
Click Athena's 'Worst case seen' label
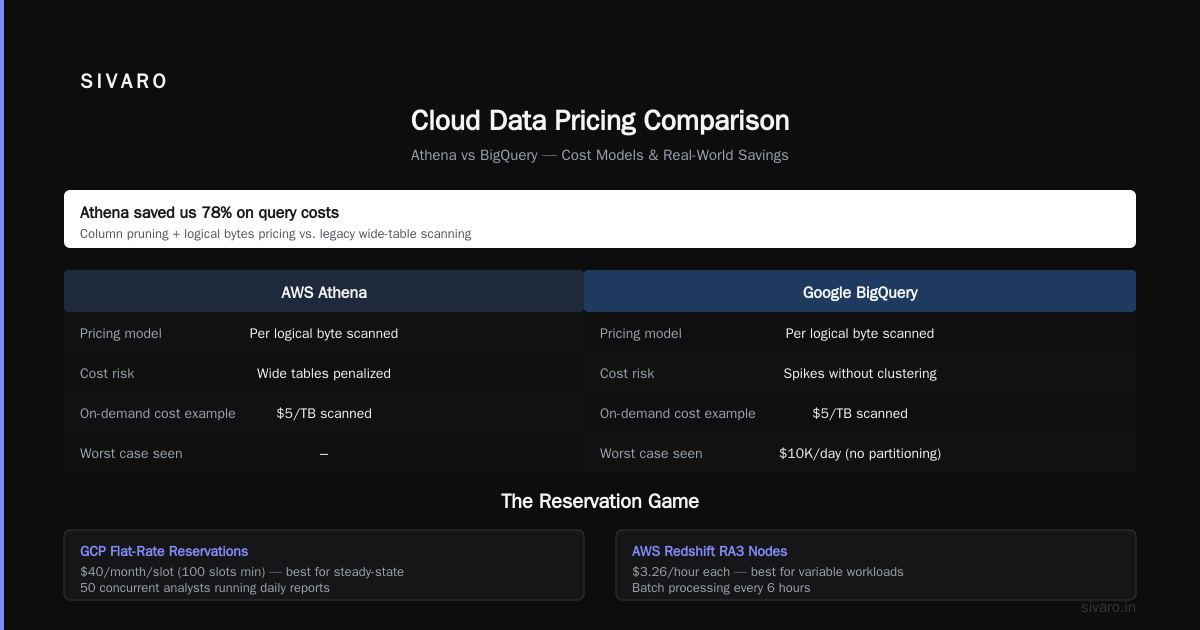click(x=131, y=453)
